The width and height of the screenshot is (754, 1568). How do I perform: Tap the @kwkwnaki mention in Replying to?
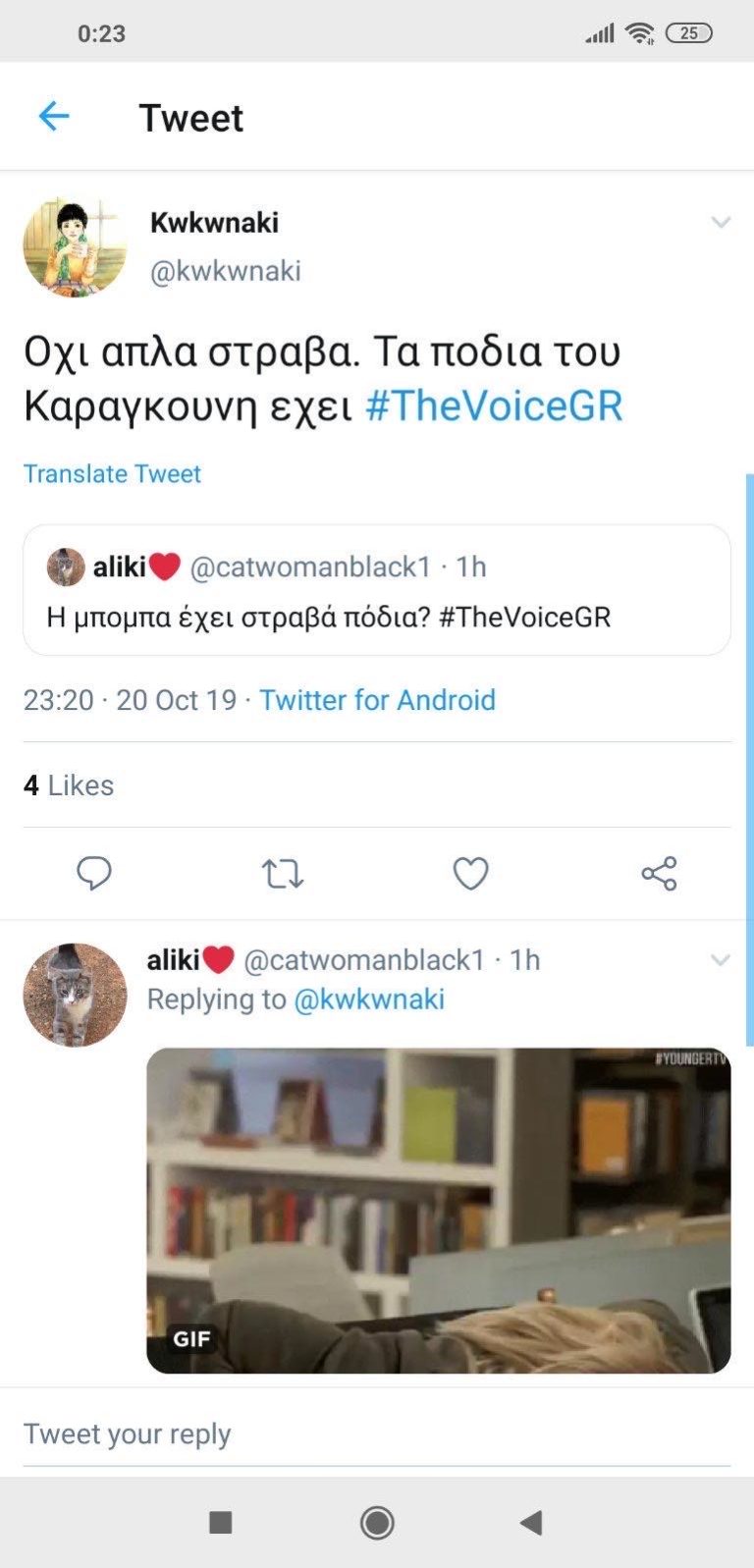[369, 1000]
